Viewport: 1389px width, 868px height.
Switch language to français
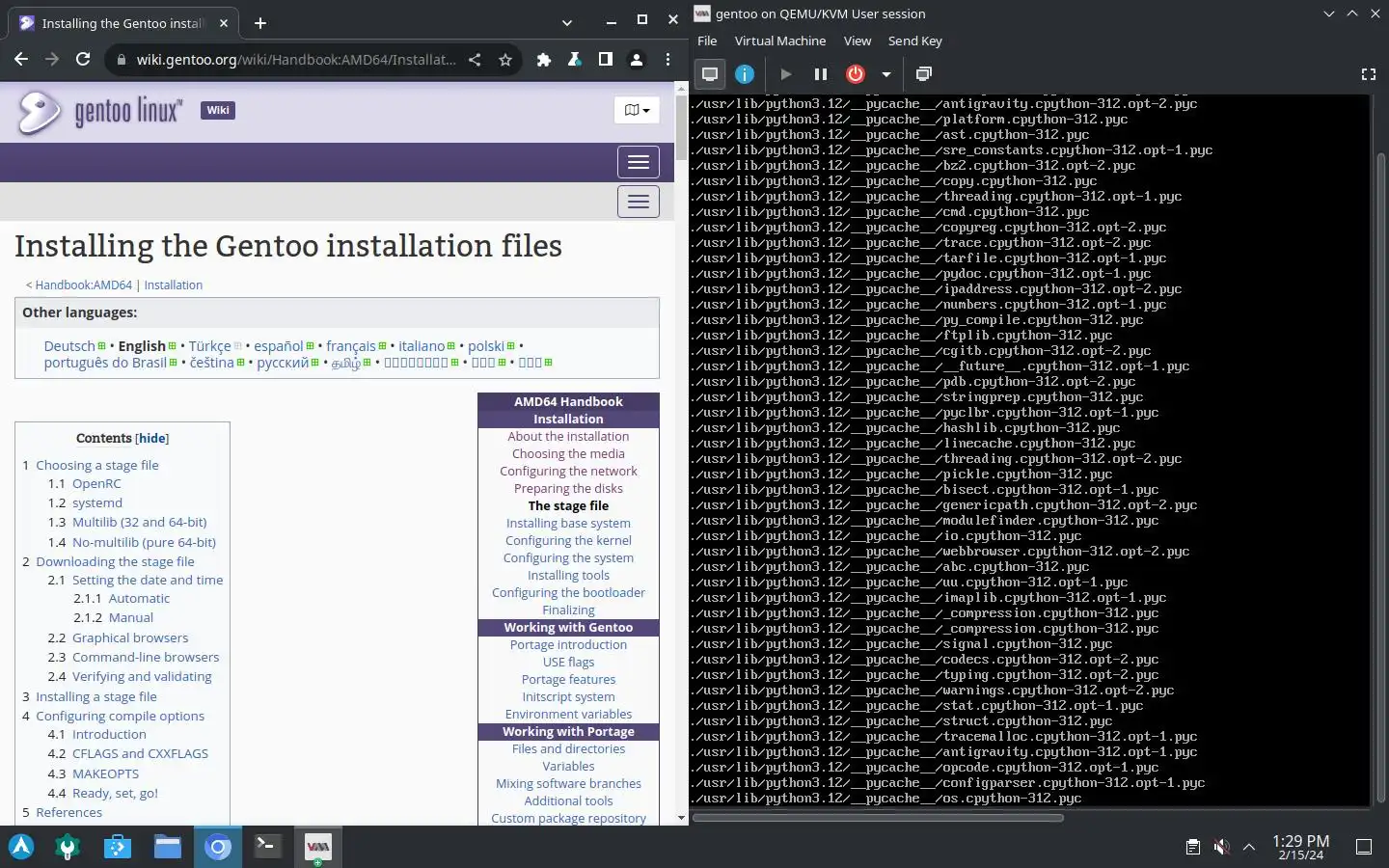pyautogui.click(x=351, y=345)
